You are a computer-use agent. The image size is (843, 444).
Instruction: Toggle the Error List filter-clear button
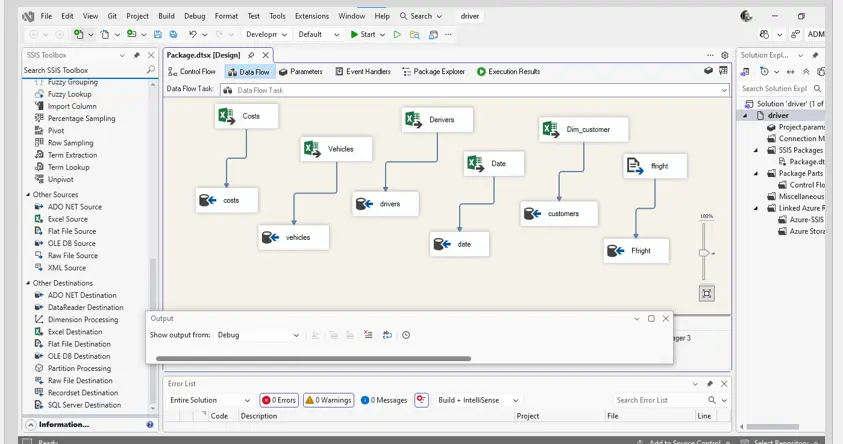422,400
